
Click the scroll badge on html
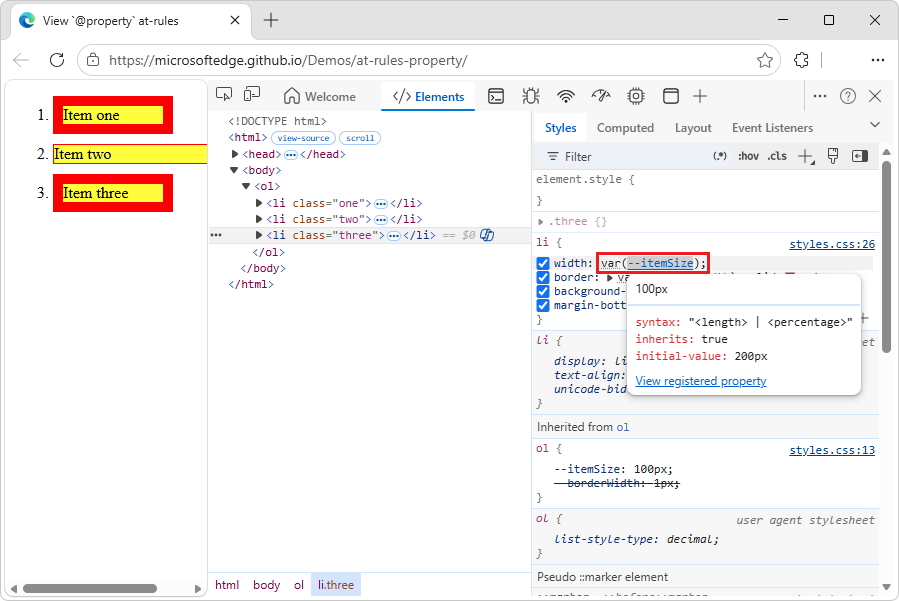click(359, 138)
